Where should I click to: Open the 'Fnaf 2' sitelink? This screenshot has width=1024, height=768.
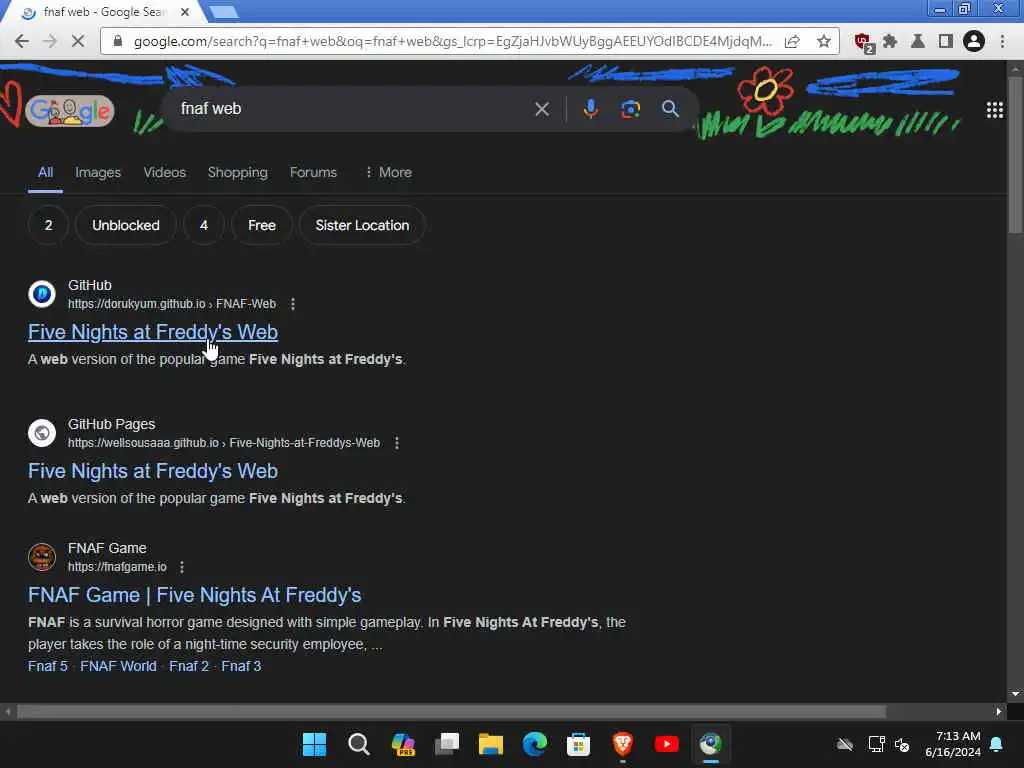click(189, 666)
